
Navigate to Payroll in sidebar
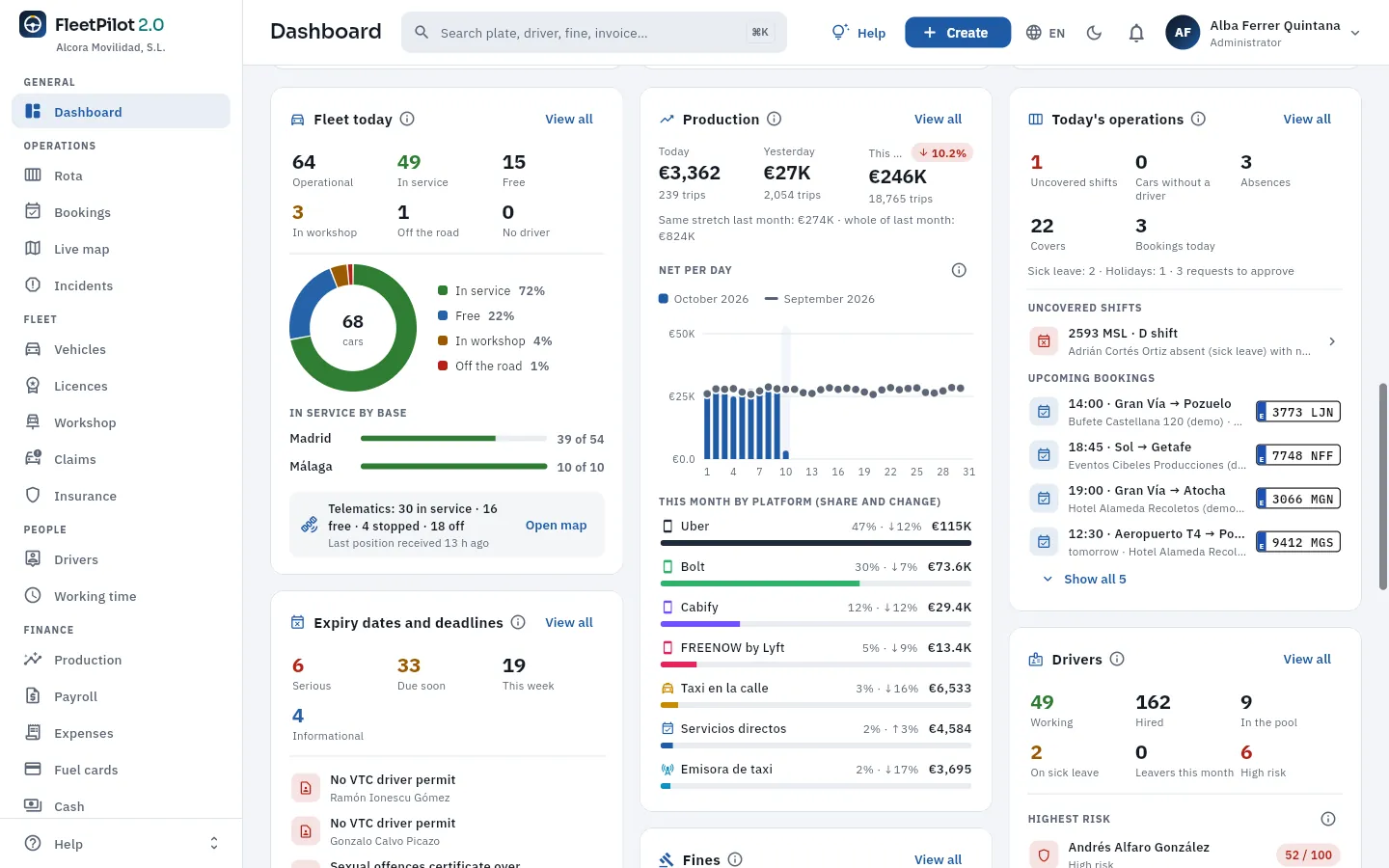(121, 696)
